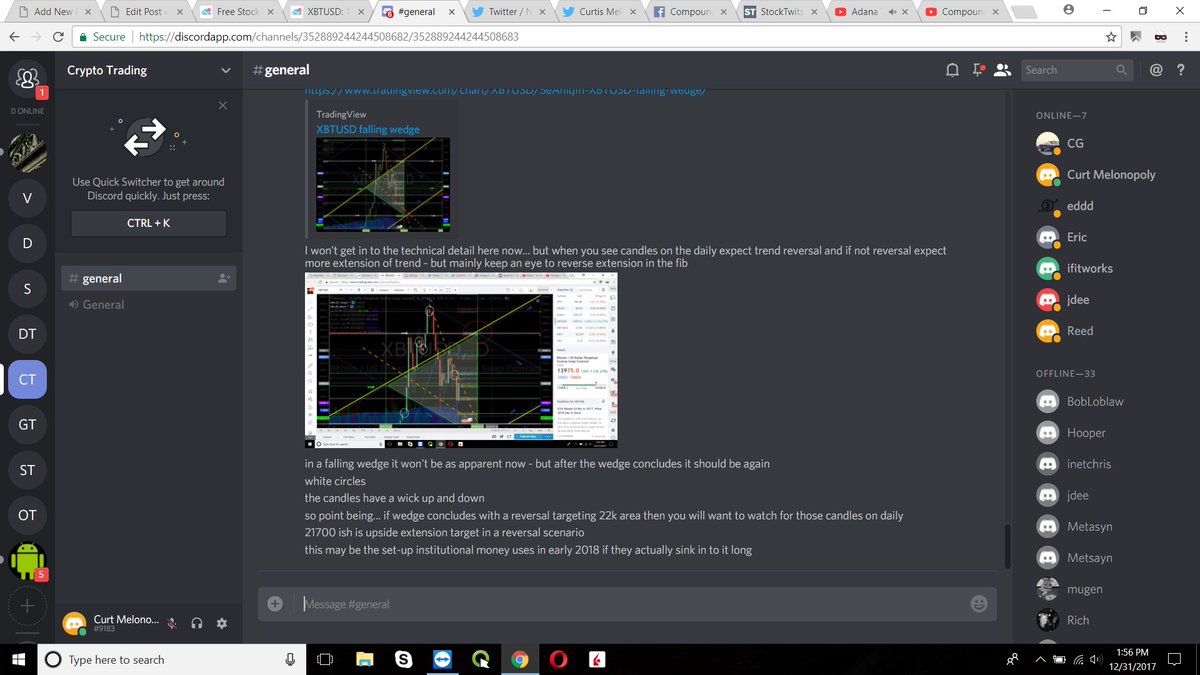1200x675 pixels.
Task: Open the XBTUSD falling wedge link
Action: (368, 129)
